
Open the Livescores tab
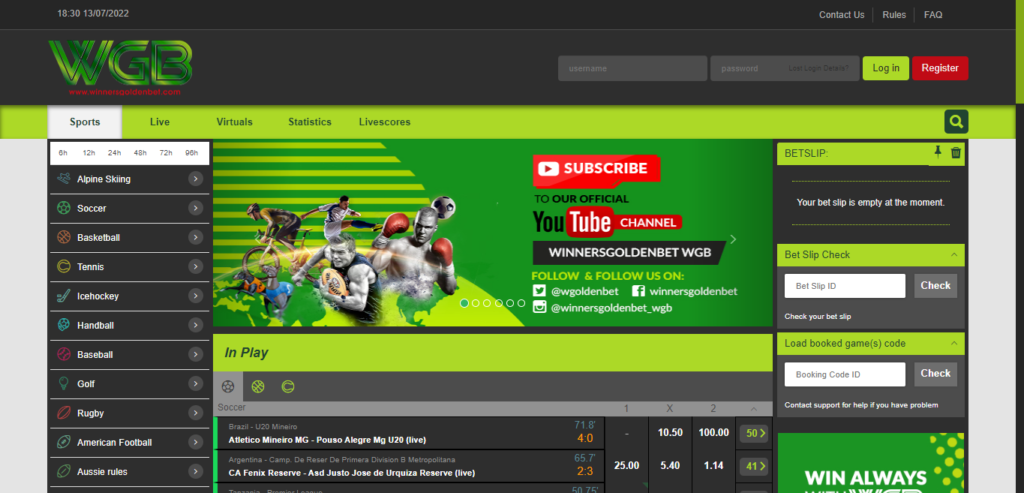tap(385, 122)
